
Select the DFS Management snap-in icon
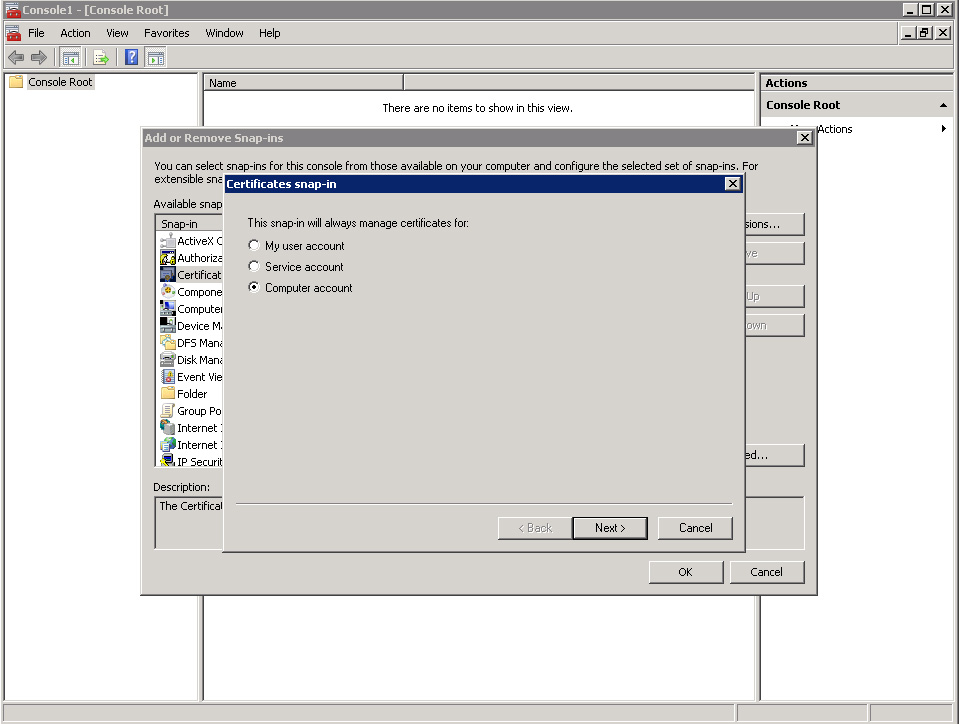click(x=168, y=342)
